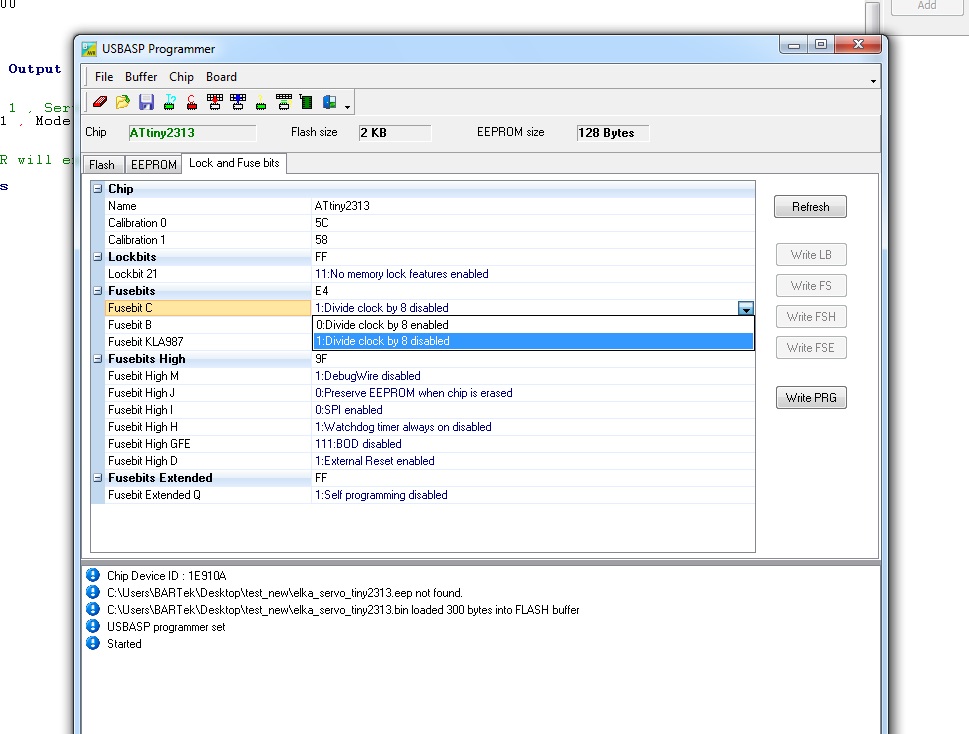The image size is (969, 734).
Task: Click the Write FSE button
Action: pyautogui.click(x=811, y=347)
